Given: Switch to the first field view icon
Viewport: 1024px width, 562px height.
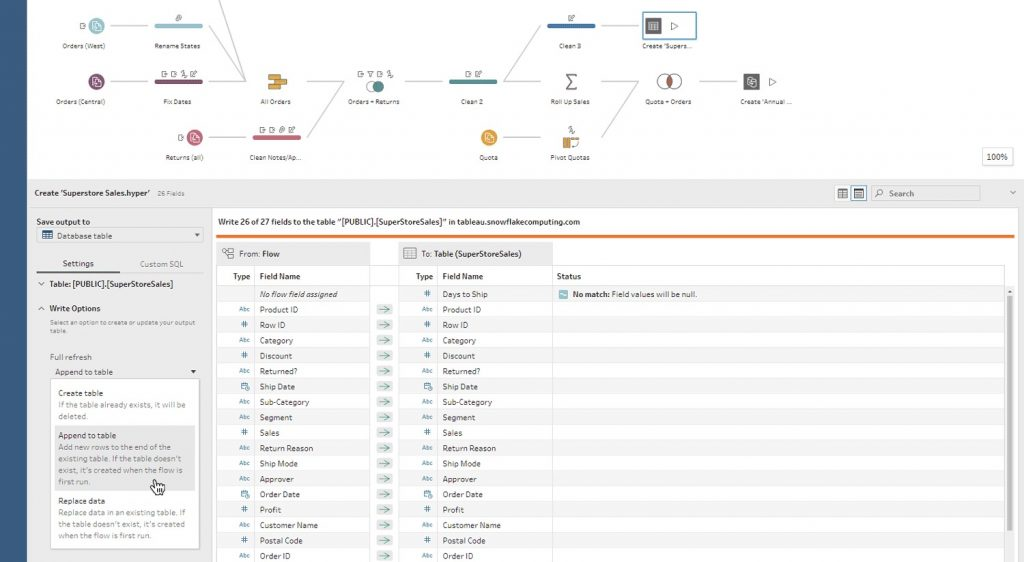Looking at the screenshot, I should pyautogui.click(x=842, y=193).
